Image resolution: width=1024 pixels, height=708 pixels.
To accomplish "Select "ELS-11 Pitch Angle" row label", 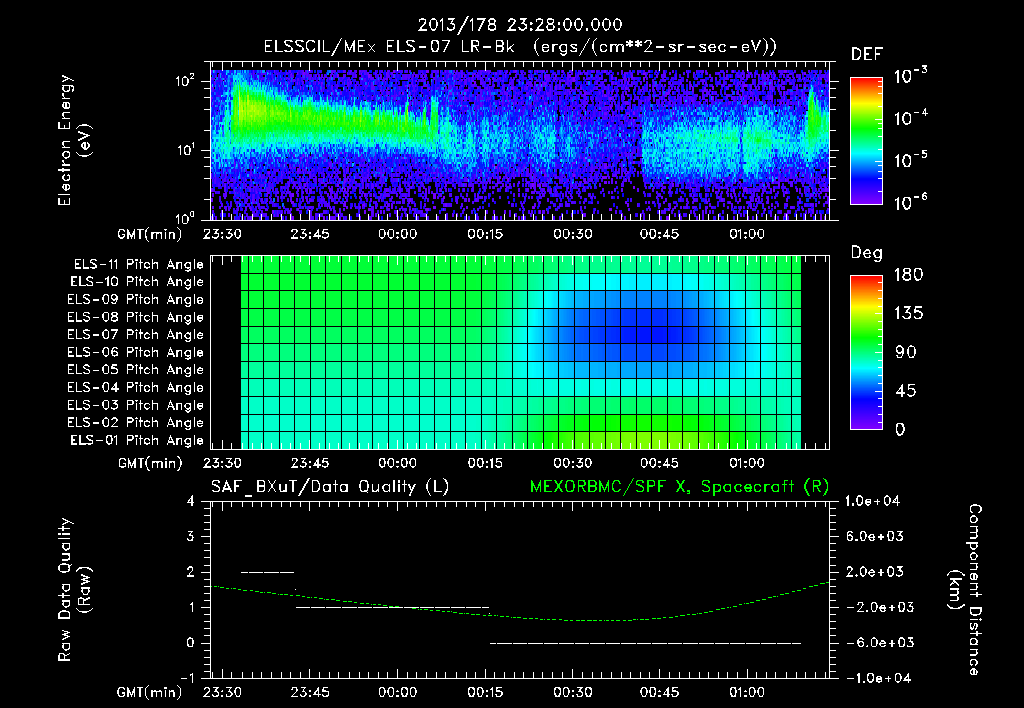I will [138, 265].
